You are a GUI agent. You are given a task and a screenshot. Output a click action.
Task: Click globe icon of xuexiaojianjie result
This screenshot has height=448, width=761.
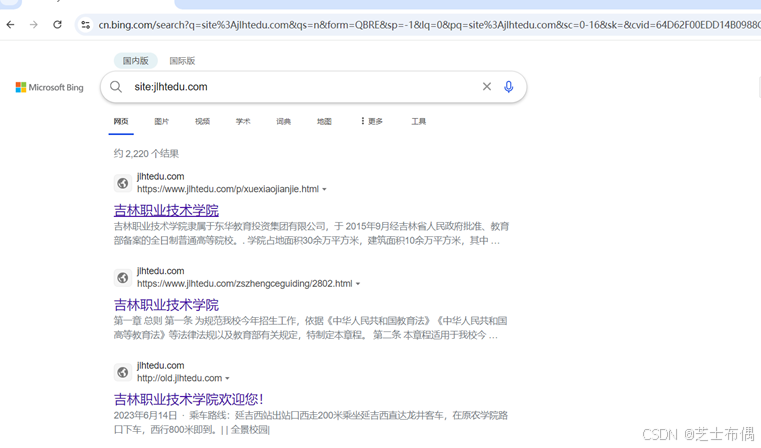click(123, 183)
